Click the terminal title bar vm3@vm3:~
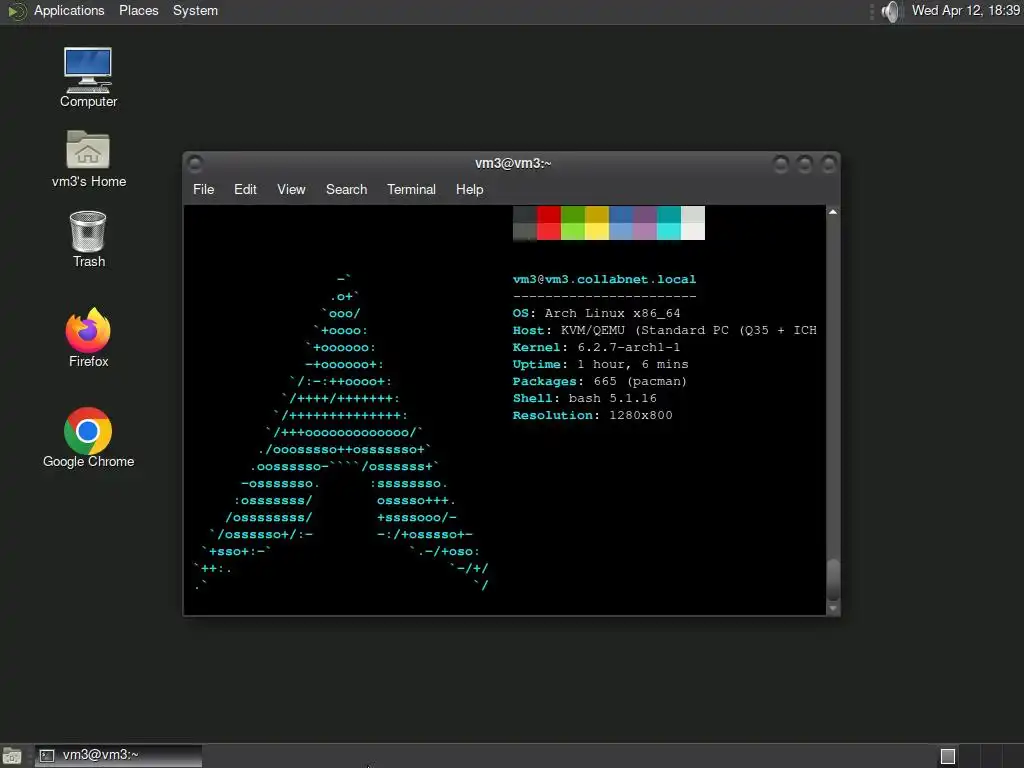 tap(513, 163)
